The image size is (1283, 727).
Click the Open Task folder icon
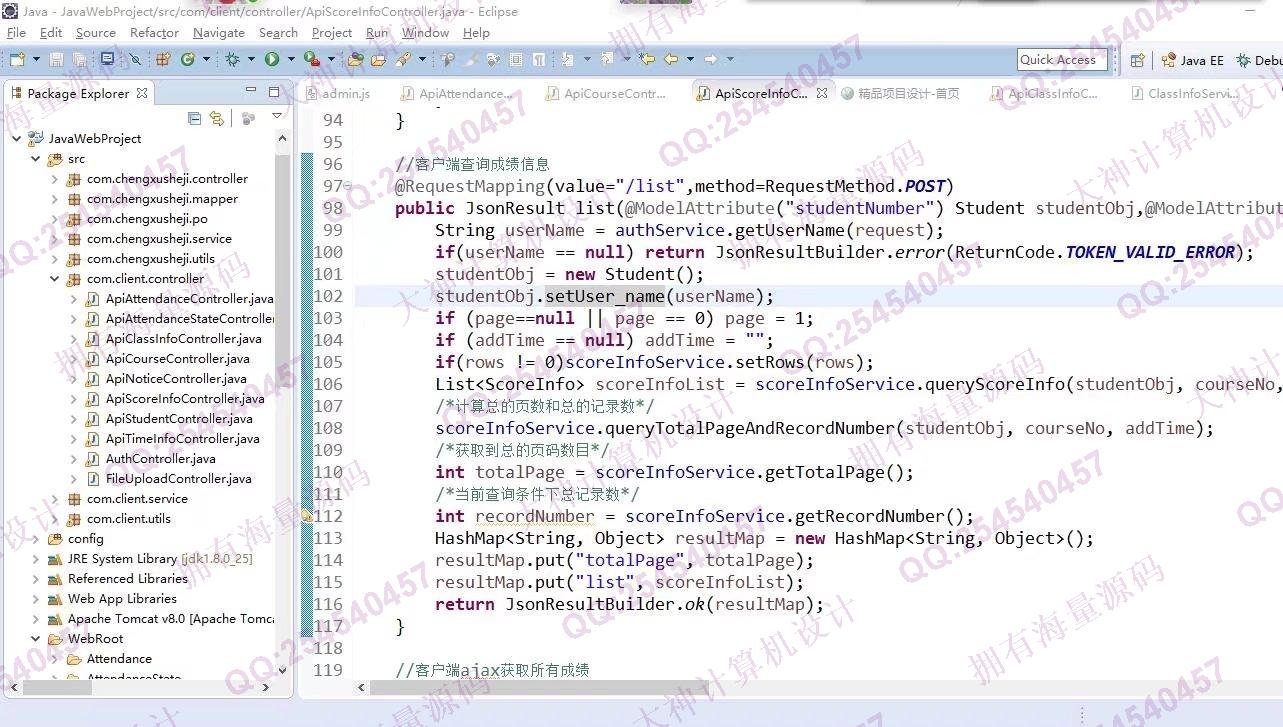(x=378, y=59)
